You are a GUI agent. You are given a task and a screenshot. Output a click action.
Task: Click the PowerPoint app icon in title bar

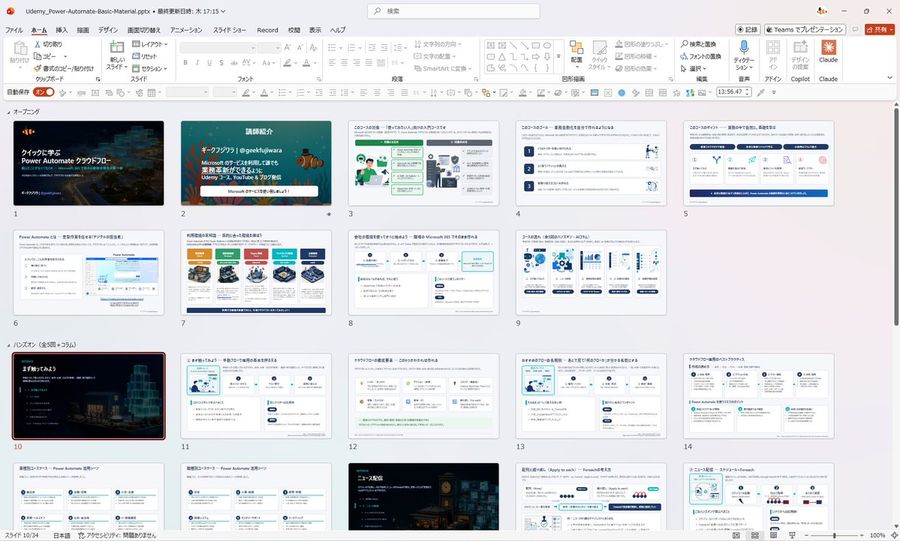pyautogui.click(x=10, y=11)
